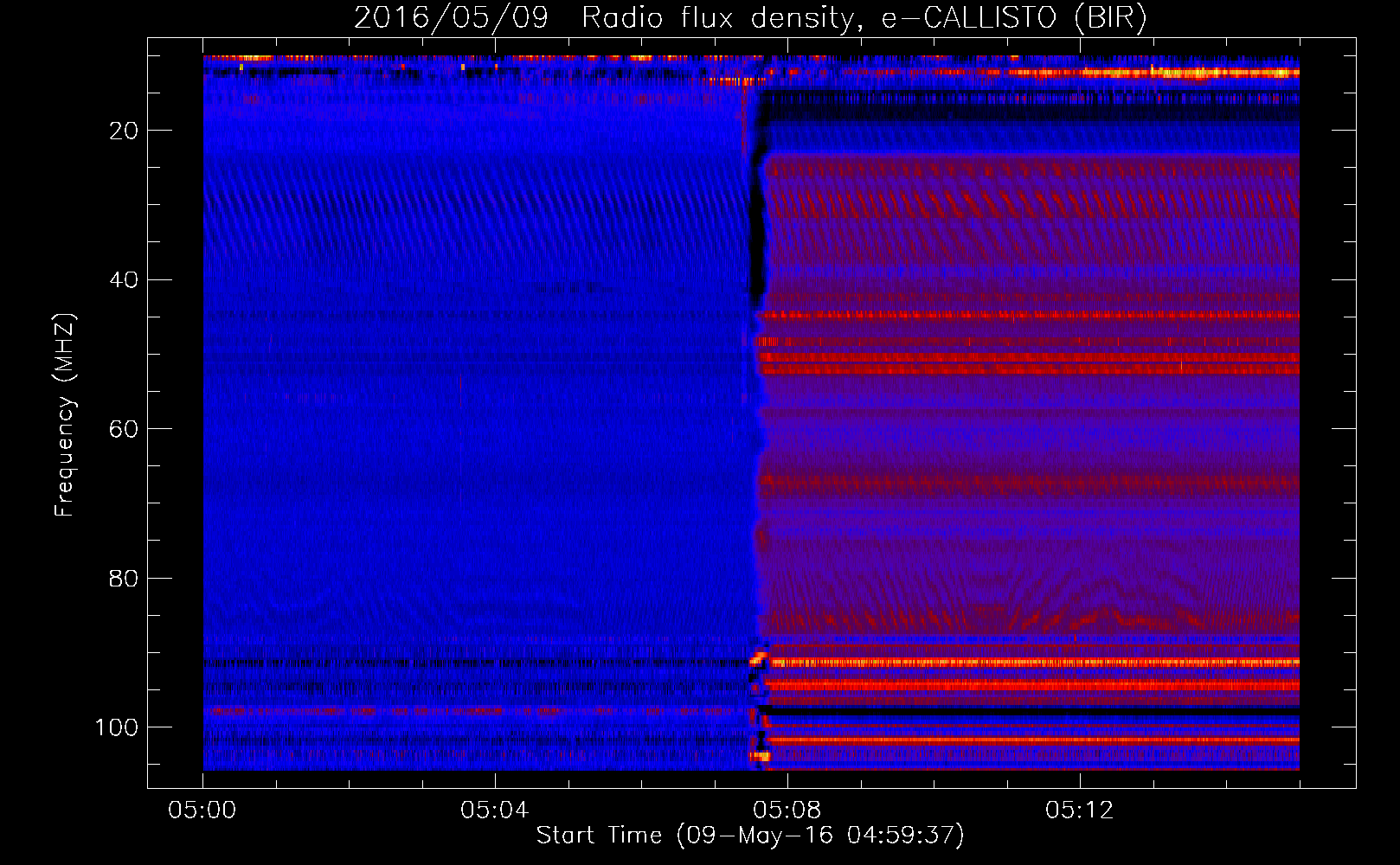This screenshot has width=1400, height=865.
Task: Click the 'Frequency (MHZ)' axis label
Action: point(65,414)
